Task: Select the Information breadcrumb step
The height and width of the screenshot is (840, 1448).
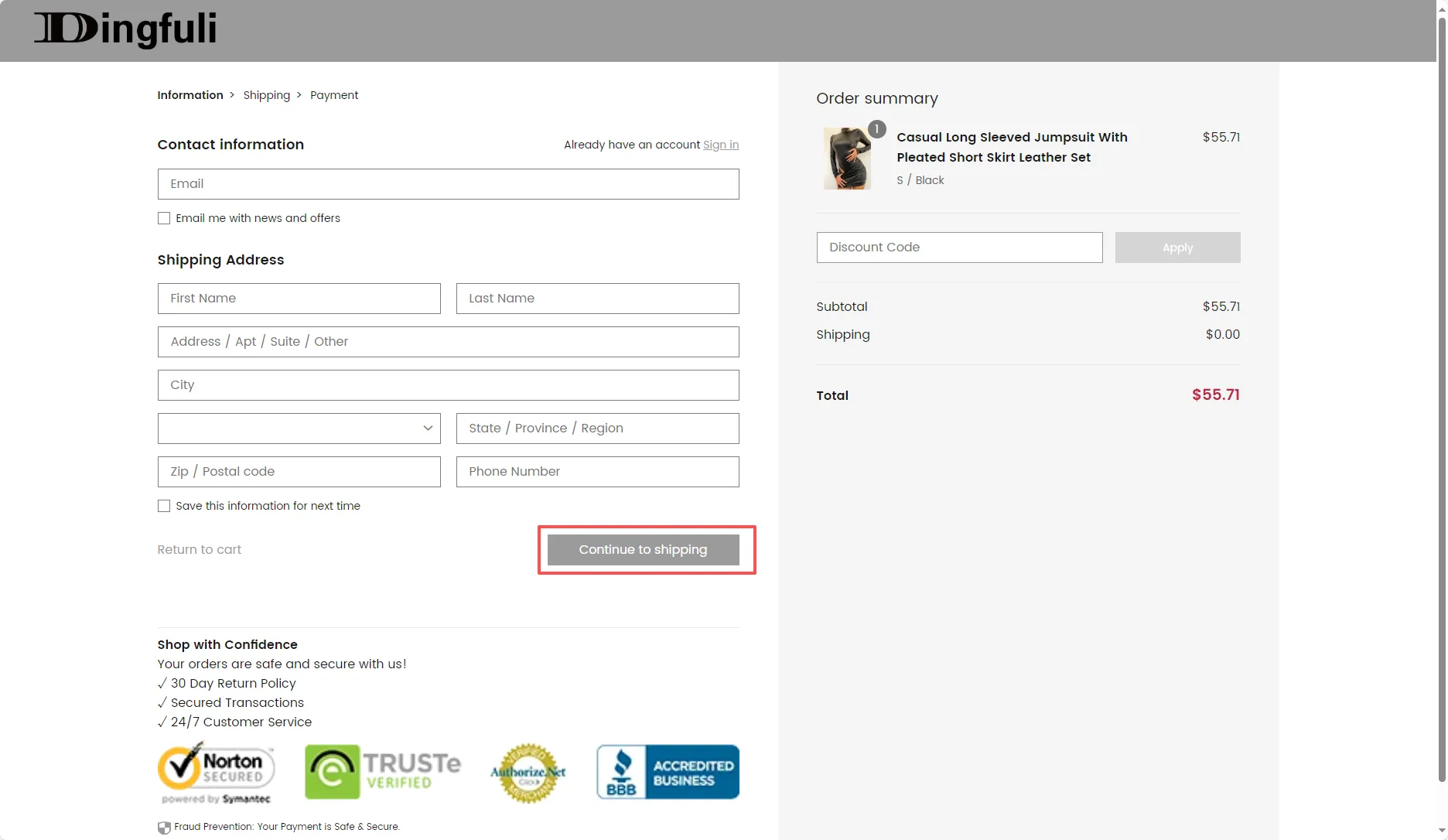Action: click(190, 95)
